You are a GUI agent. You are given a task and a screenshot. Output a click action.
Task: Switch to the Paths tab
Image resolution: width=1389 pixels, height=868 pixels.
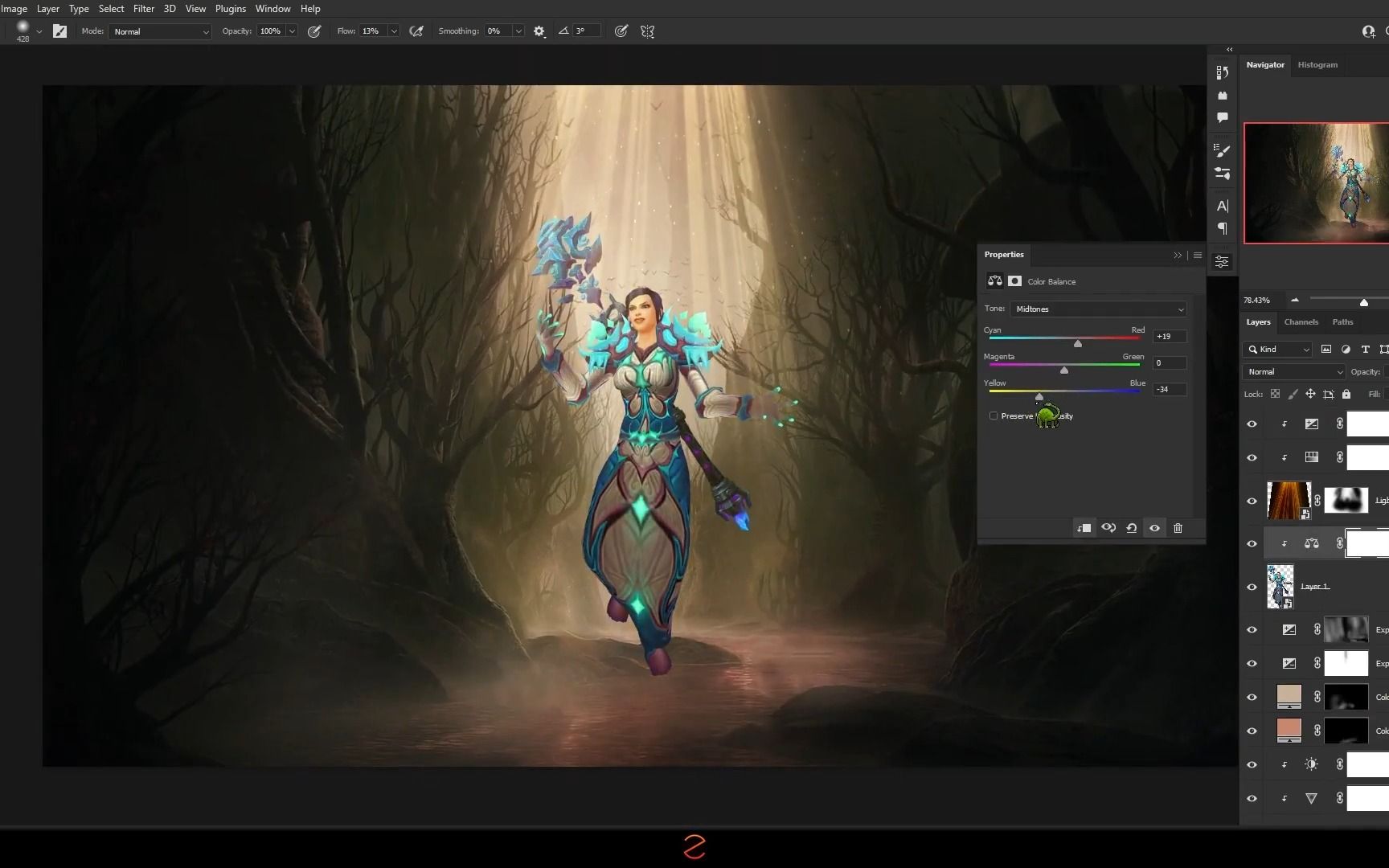coord(1342,322)
